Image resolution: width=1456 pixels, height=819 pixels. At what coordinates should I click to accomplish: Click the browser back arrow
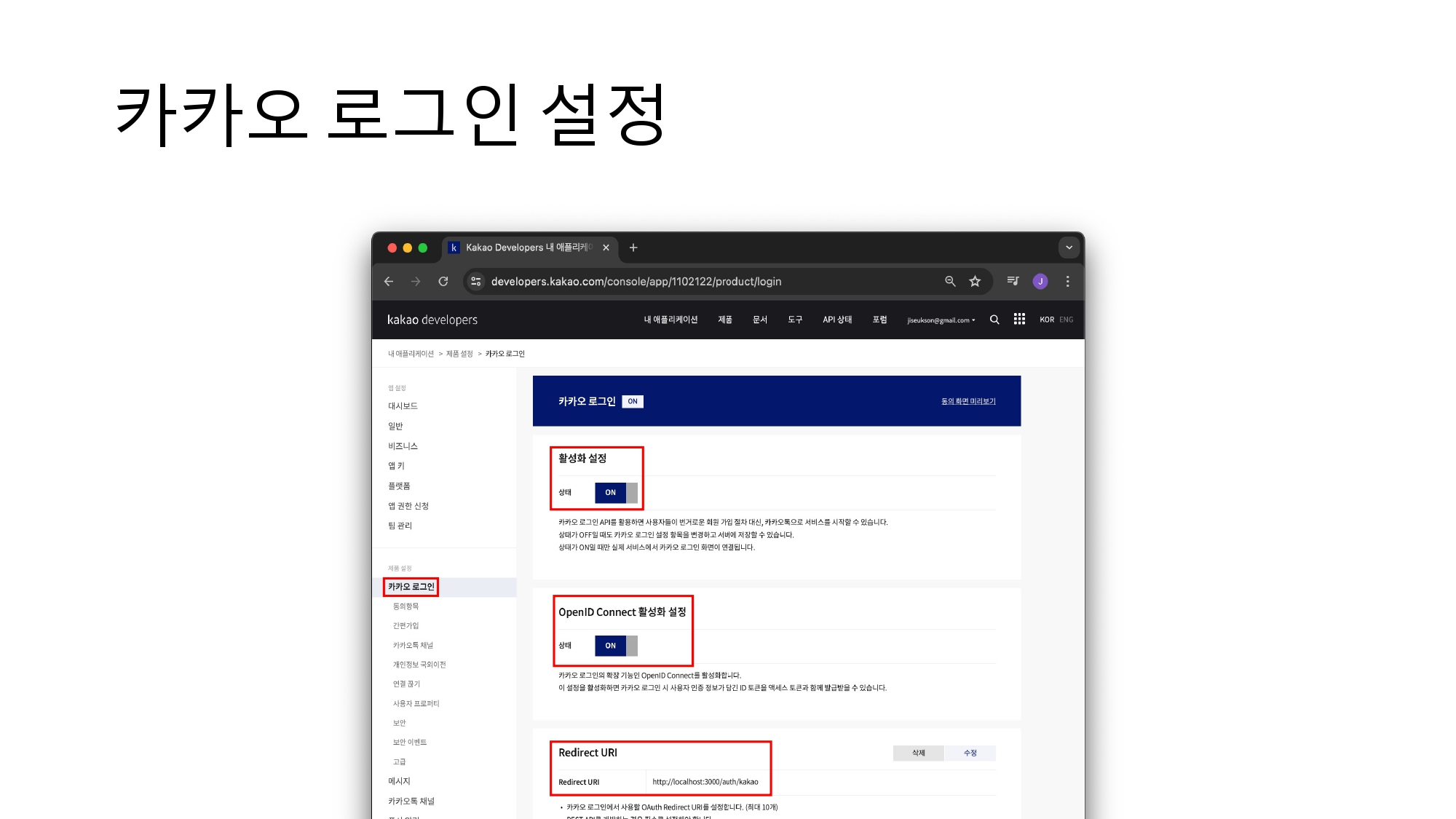pyautogui.click(x=389, y=281)
